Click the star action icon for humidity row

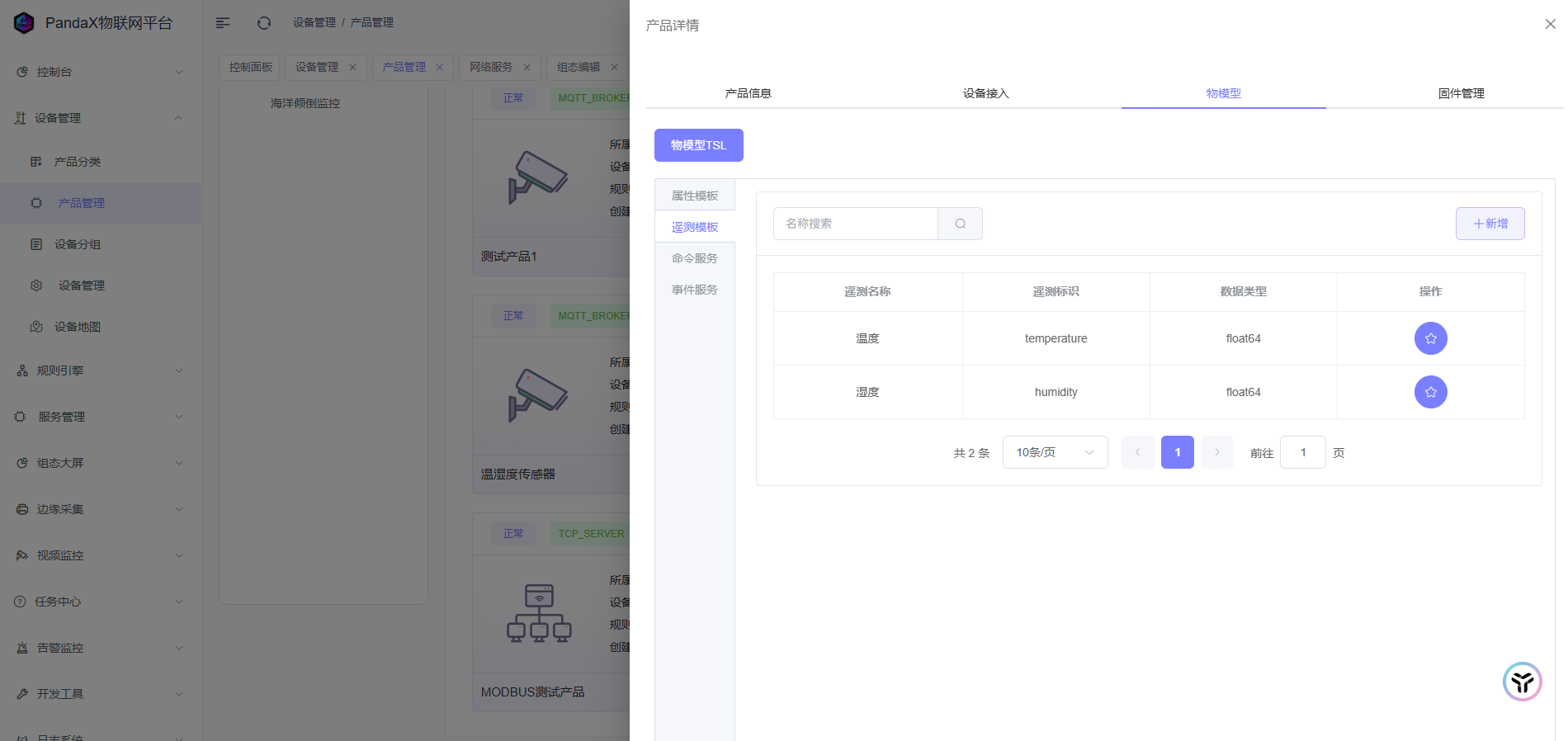[1430, 392]
